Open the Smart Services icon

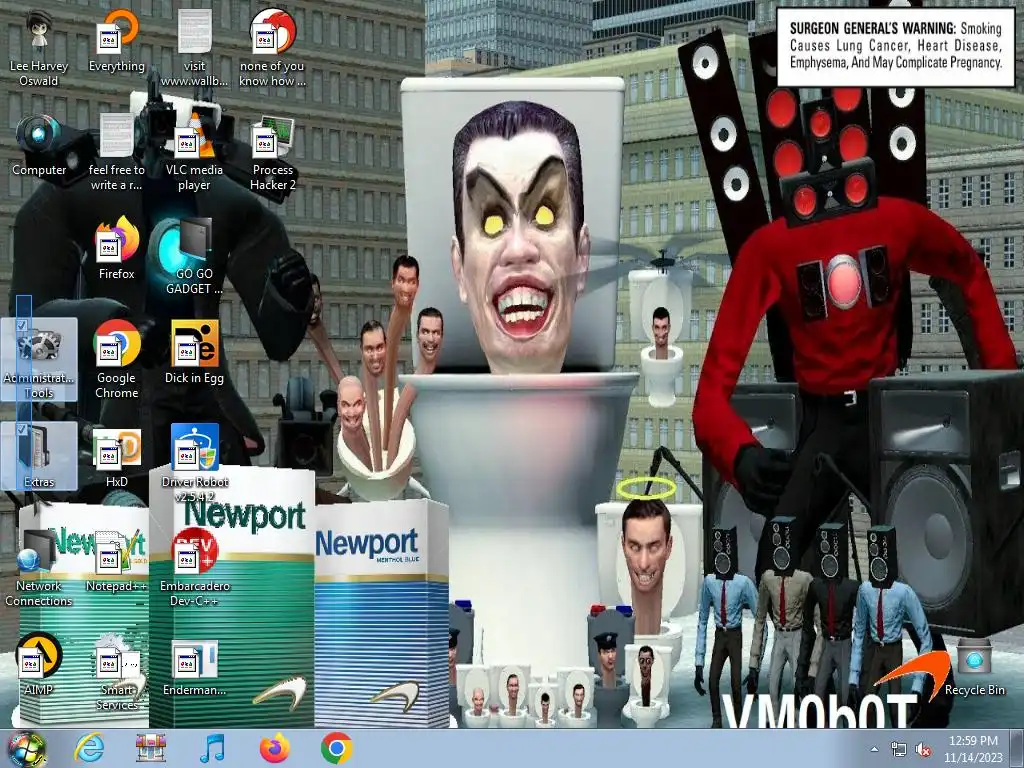116,671
